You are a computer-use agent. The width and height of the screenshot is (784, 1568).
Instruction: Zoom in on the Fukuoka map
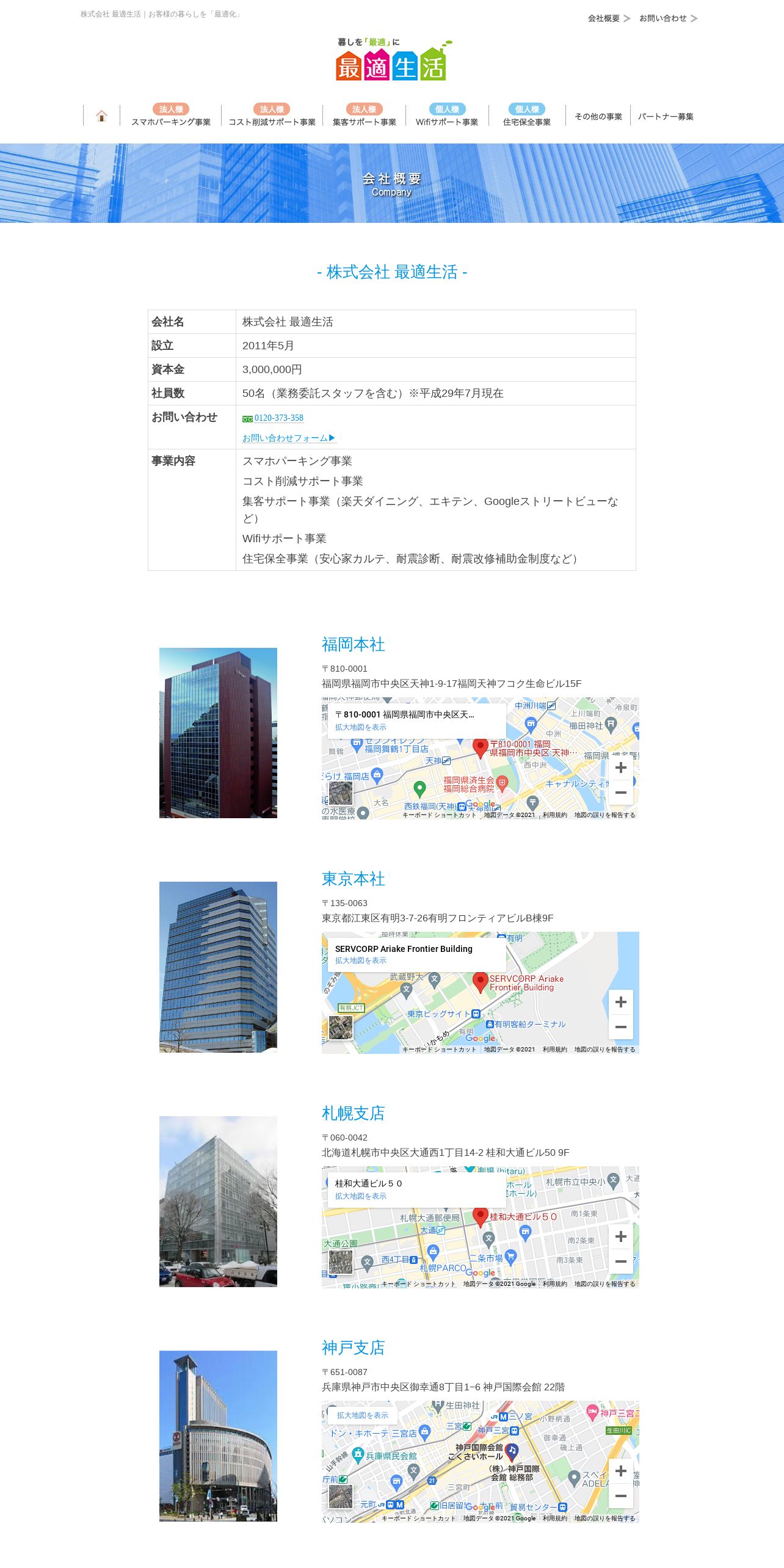click(621, 768)
